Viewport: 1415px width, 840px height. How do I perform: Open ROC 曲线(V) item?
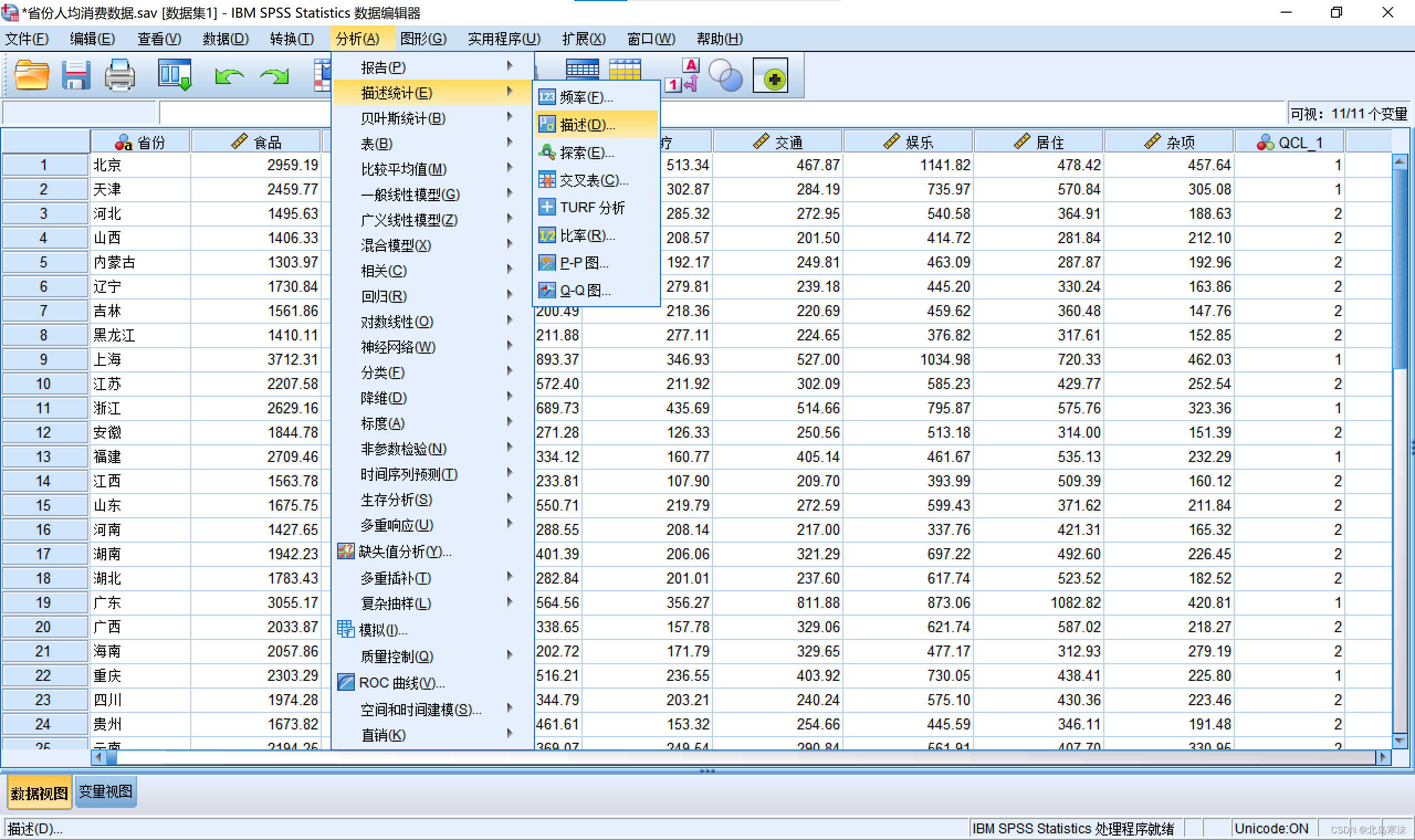(432, 683)
